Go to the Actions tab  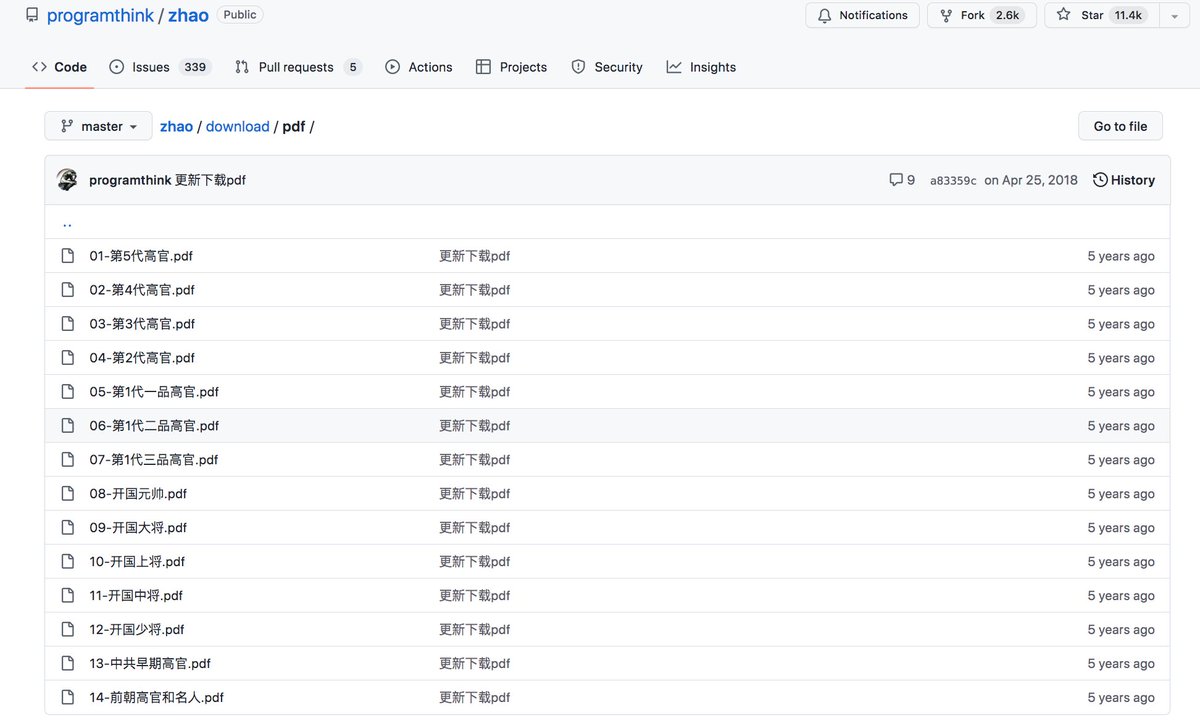[x=419, y=67]
